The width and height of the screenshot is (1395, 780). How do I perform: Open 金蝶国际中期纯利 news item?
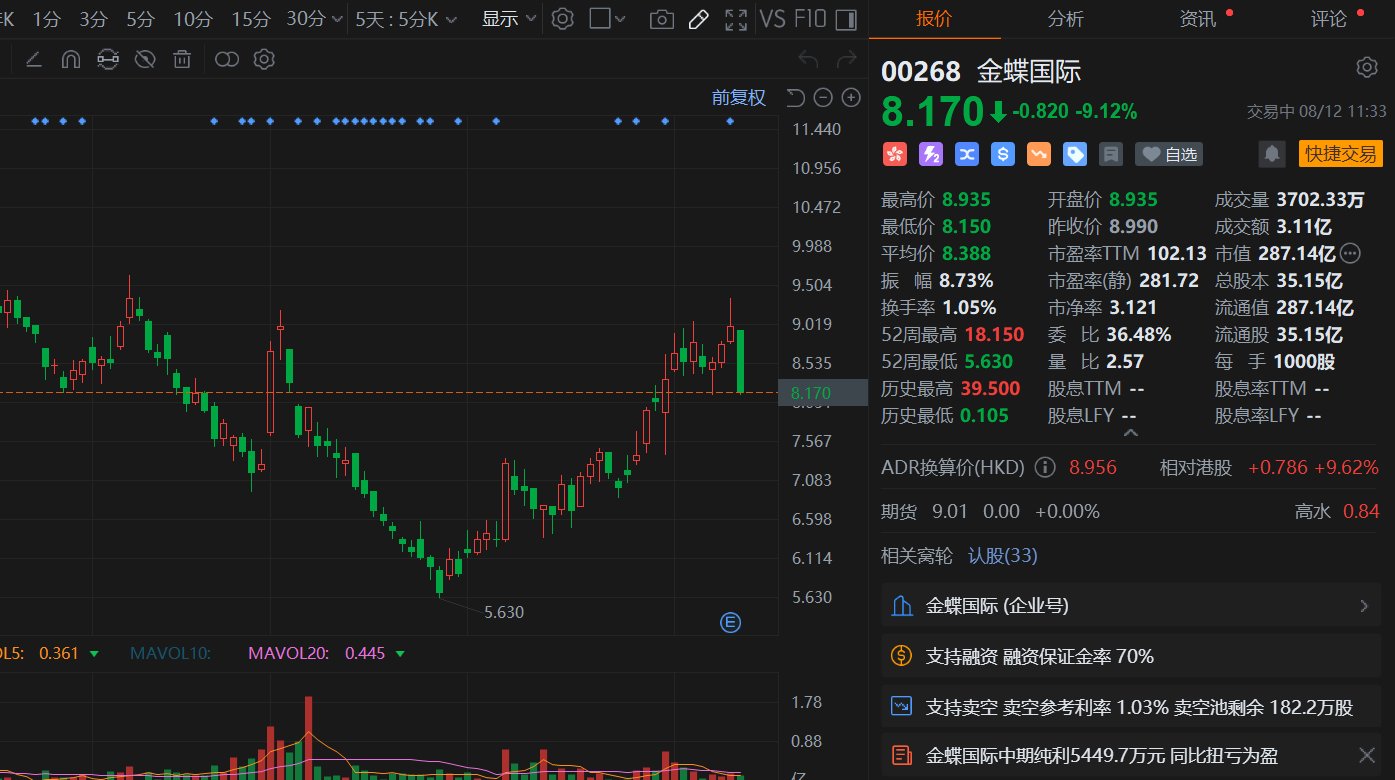[1102, 756]
